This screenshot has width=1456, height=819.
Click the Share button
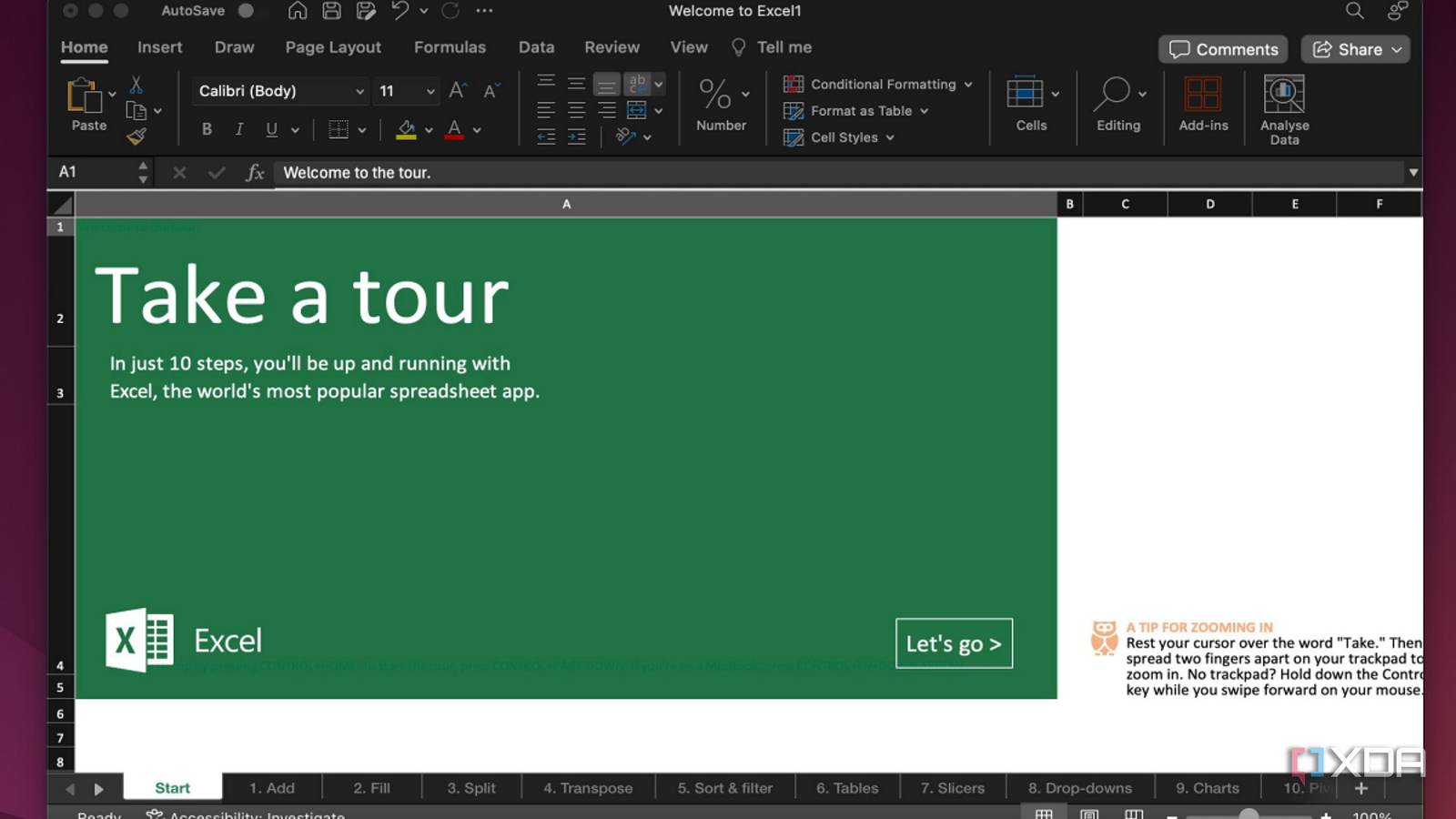click(1356, 49)
